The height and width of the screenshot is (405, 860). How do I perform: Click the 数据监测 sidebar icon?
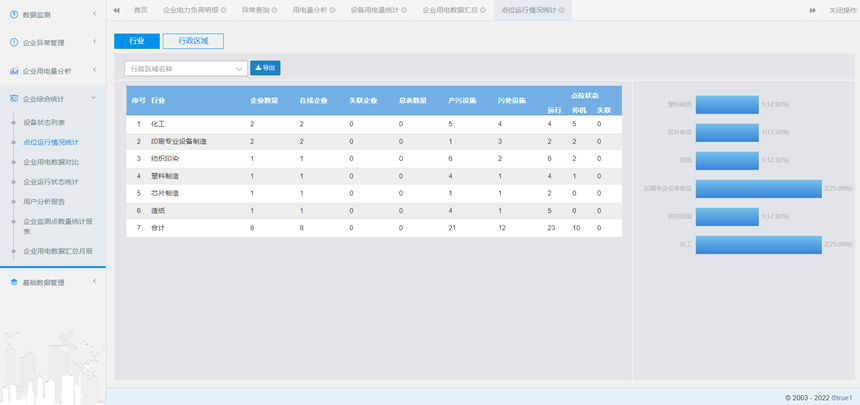pyautogui.click(x=14, y=15)
